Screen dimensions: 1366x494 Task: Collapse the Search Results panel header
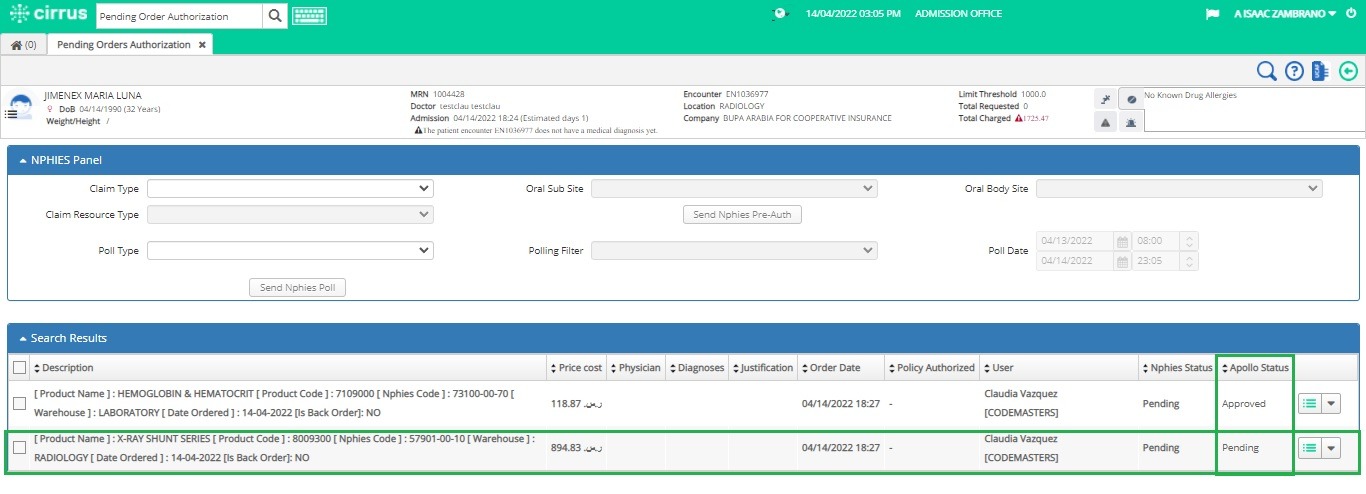pos(683,338)
